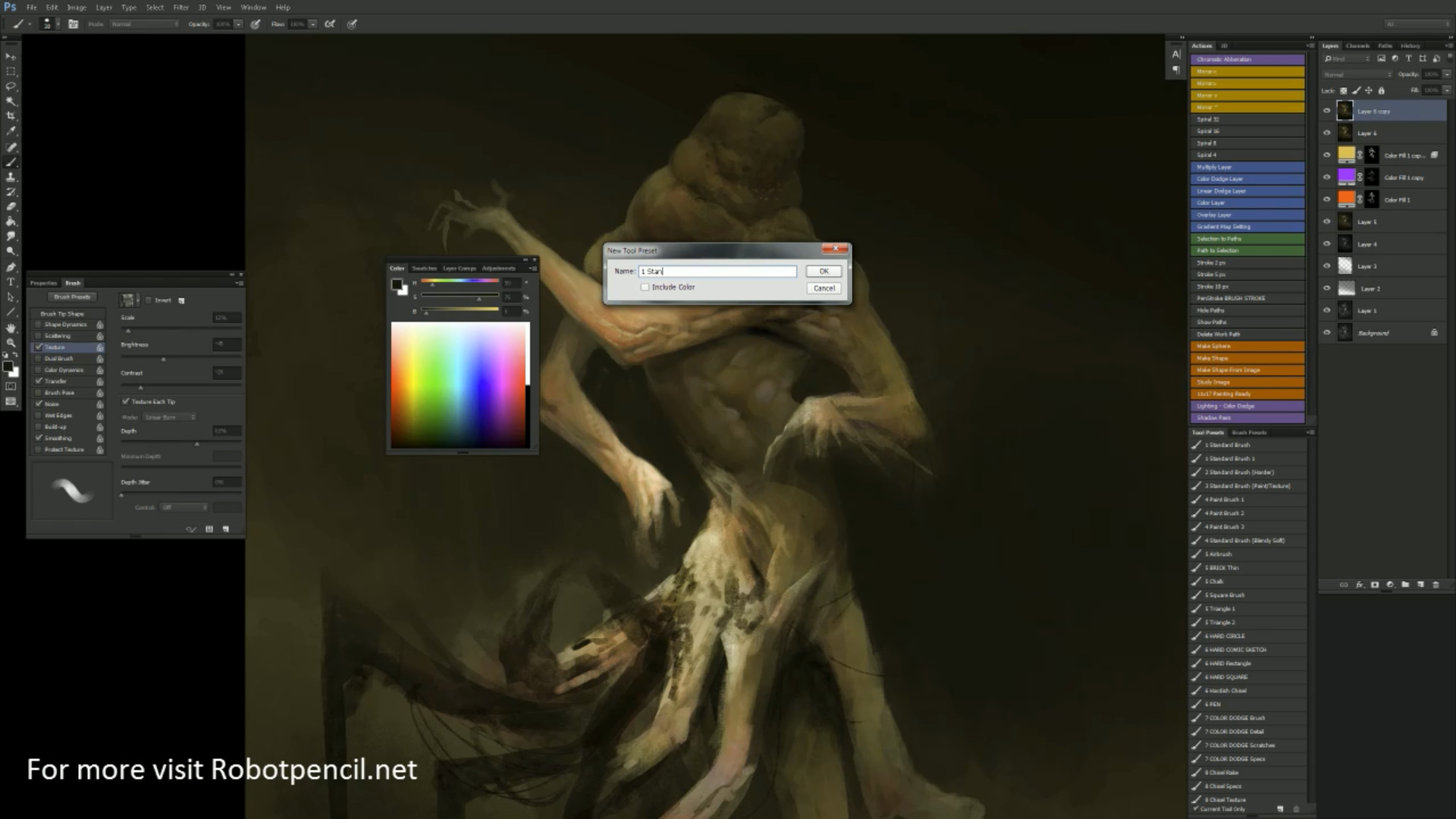The image size is (1456, 819).
Task: Open the layer Fill dropdown
Action: (x=1447, y=90)
